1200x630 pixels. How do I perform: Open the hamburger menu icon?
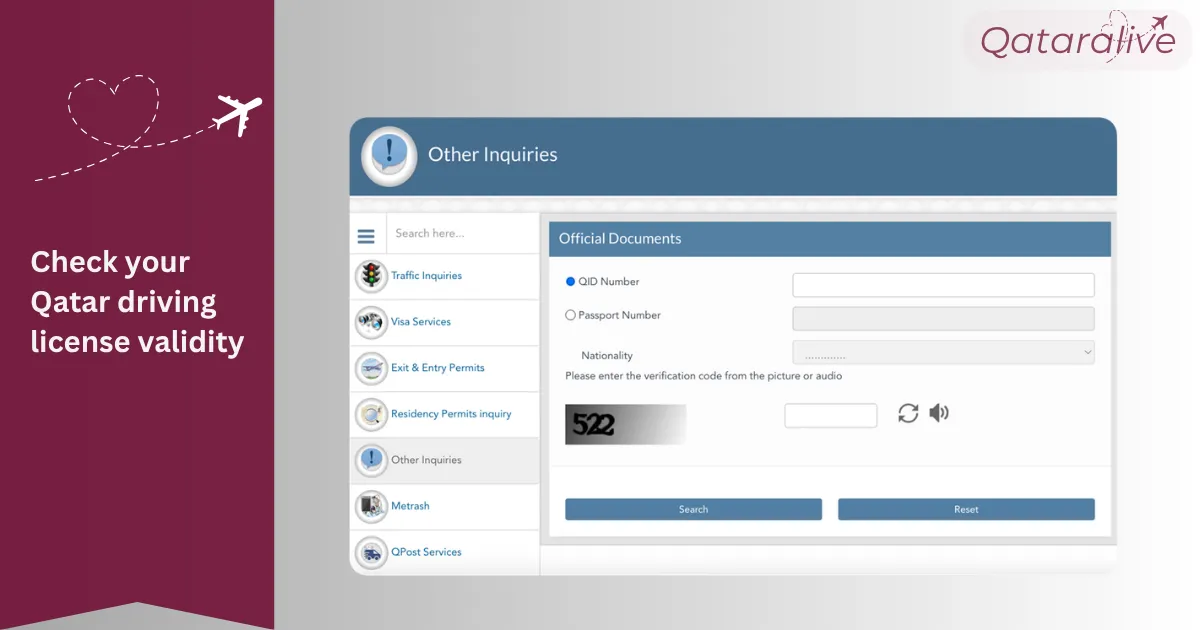pos(366,237)
